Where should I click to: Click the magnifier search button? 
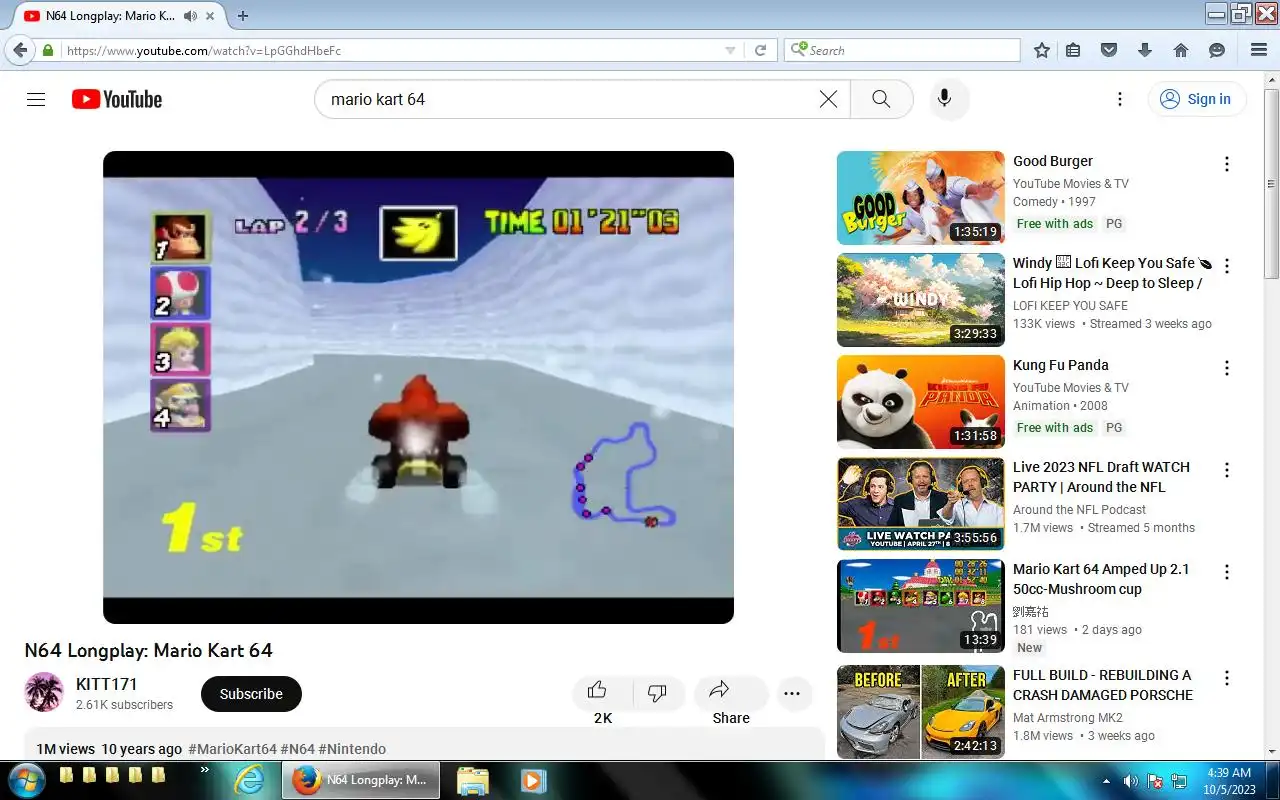point(881,99)
